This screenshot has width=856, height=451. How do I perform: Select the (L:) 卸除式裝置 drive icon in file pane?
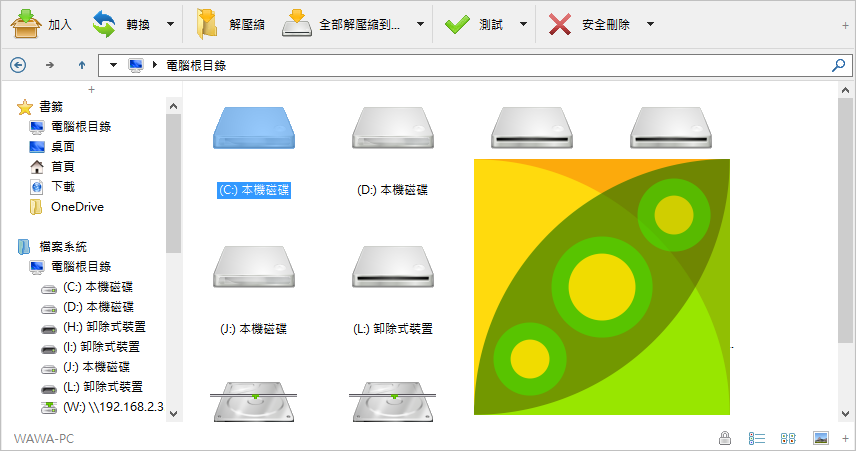click(393, 267)
